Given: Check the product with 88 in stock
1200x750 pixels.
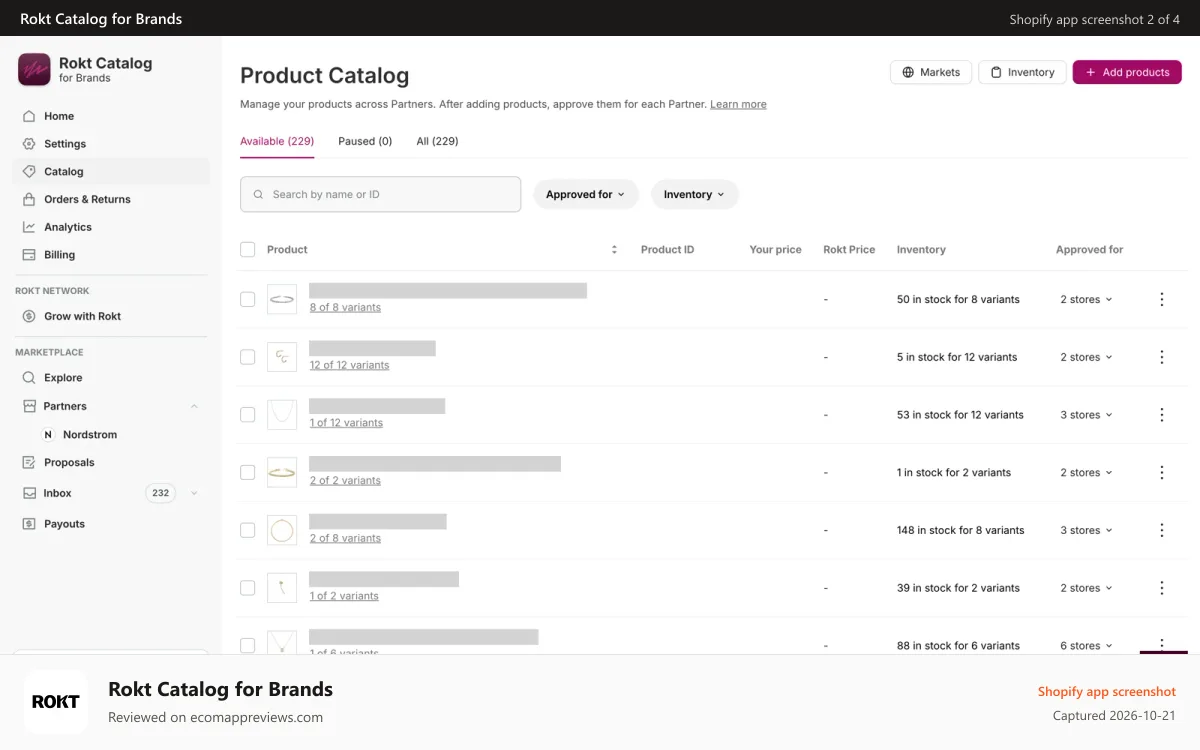Looking at the screenshot, I should click(248, 646).
